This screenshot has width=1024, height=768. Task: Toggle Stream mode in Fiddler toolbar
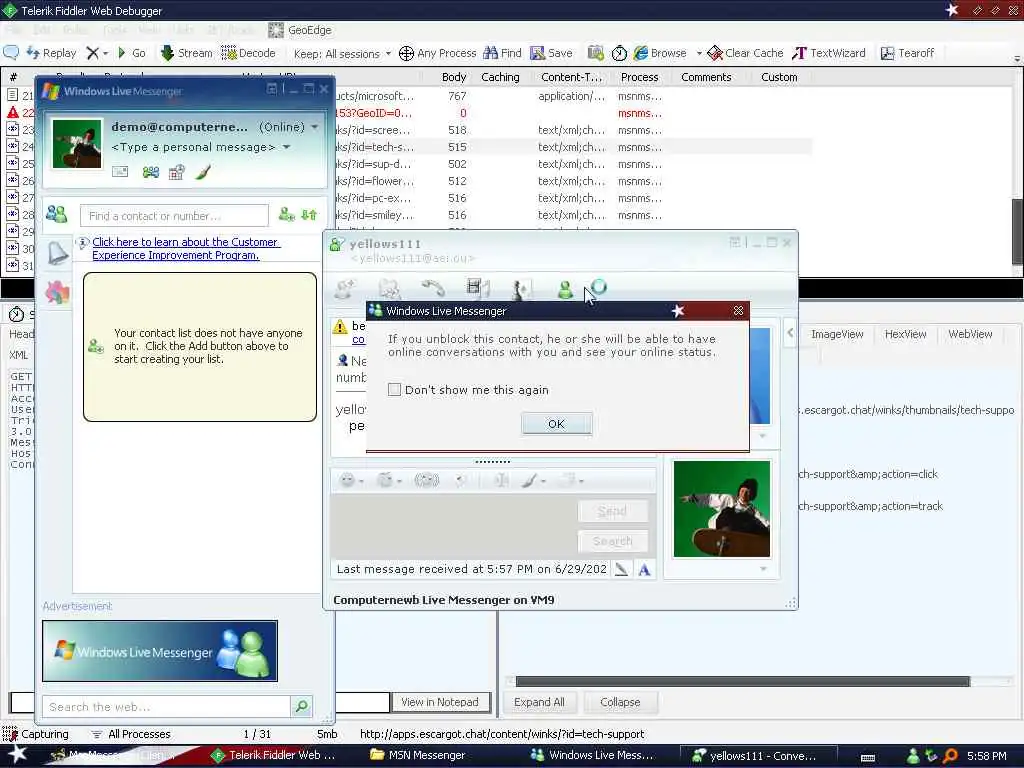187,53
